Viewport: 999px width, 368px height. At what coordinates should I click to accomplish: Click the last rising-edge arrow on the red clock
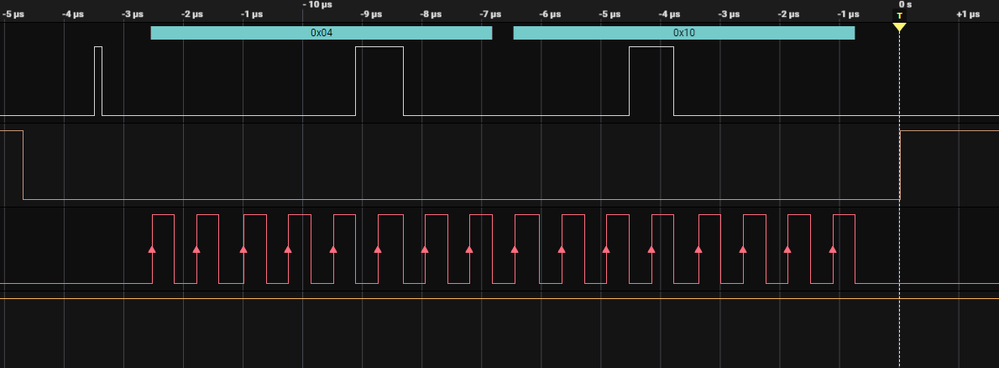click(833, 250)
